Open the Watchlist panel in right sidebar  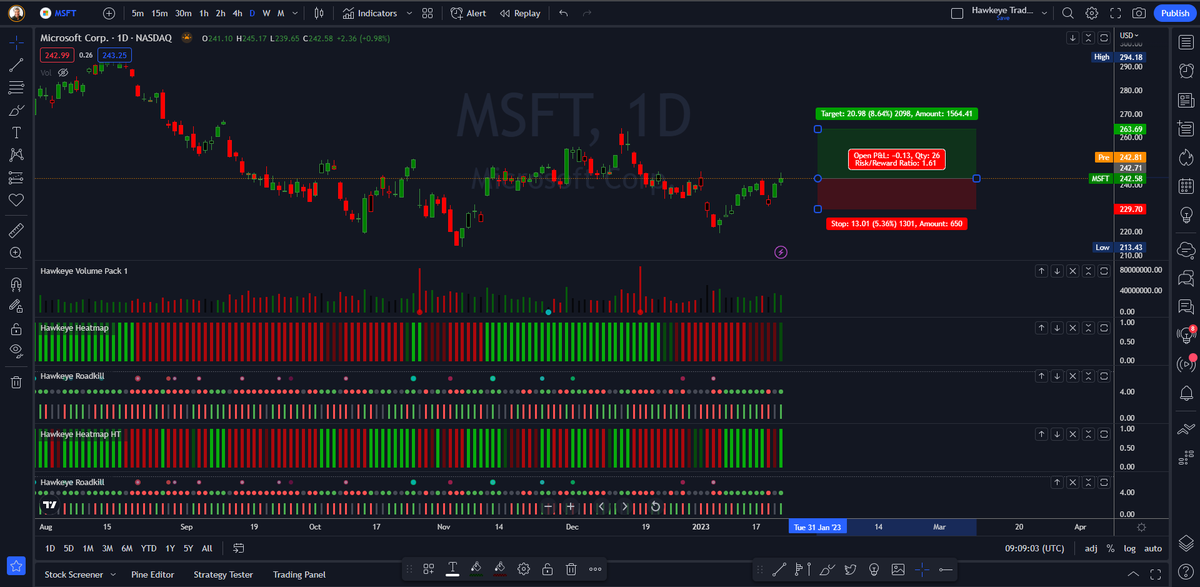click(1186, 43)
